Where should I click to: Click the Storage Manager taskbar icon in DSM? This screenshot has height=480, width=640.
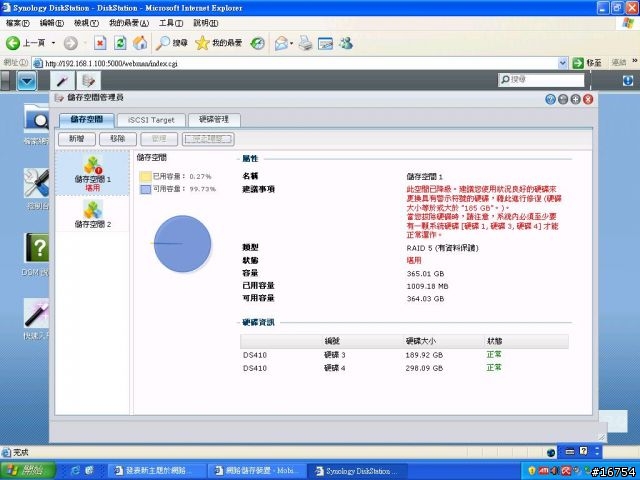tap(89, 81)
